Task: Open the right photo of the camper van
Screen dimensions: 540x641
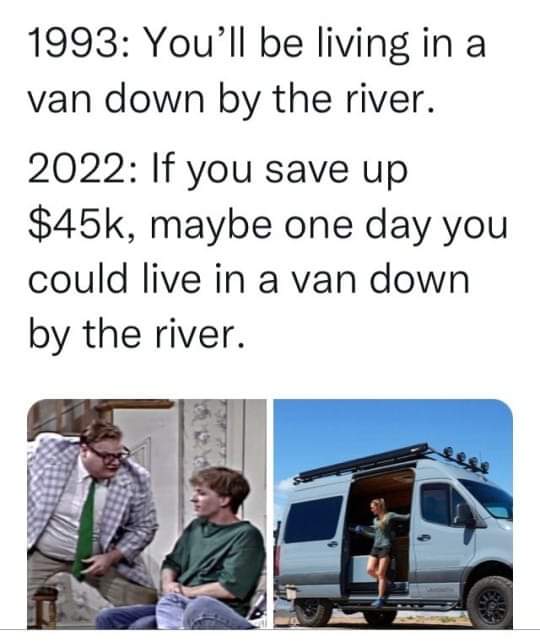Action: pos(393,514)
